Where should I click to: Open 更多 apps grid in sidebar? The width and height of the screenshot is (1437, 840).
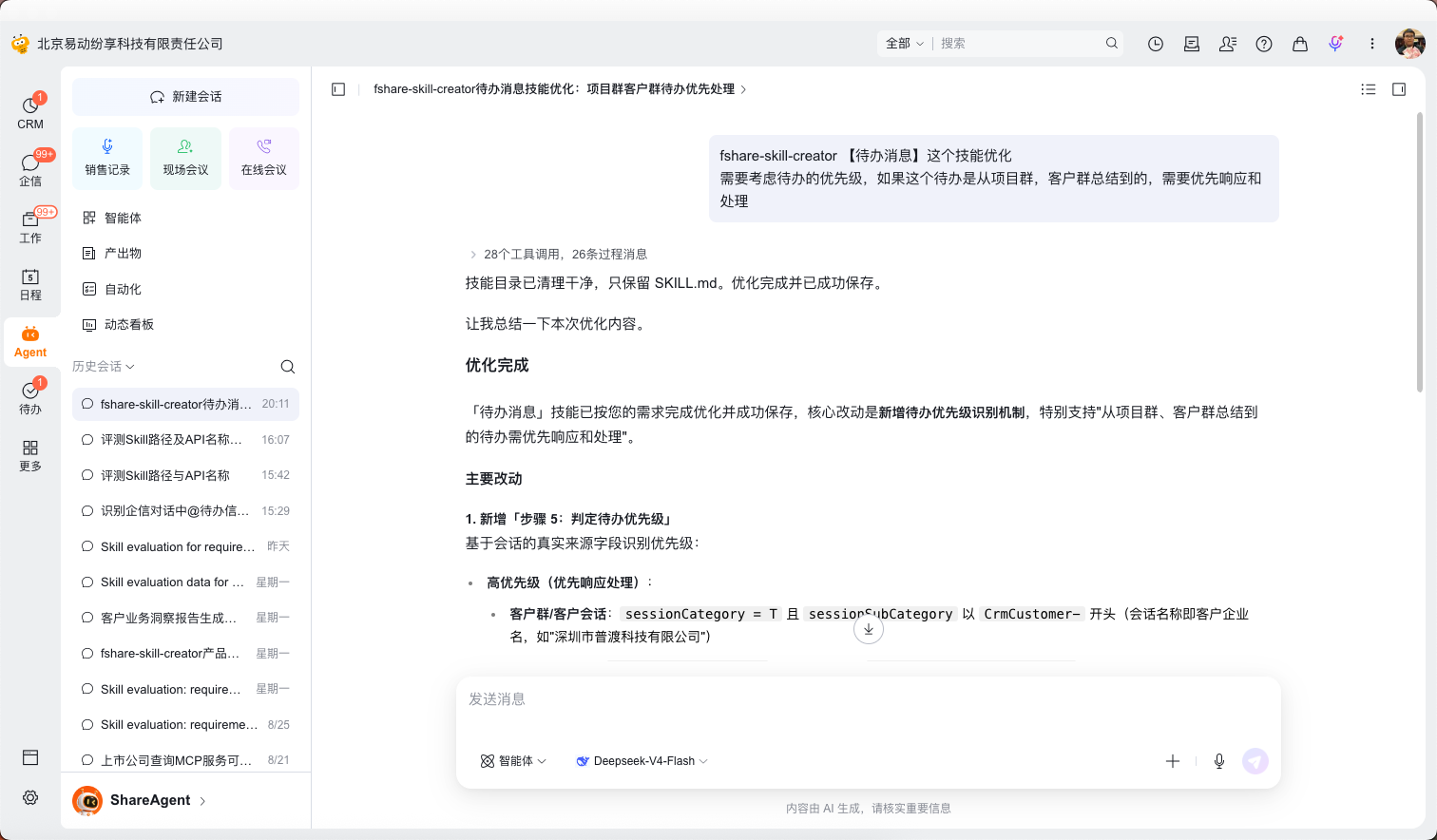[30, 455]
